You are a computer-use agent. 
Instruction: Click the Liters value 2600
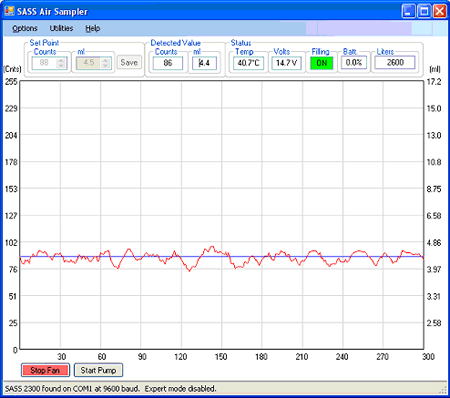coord(395,63)
